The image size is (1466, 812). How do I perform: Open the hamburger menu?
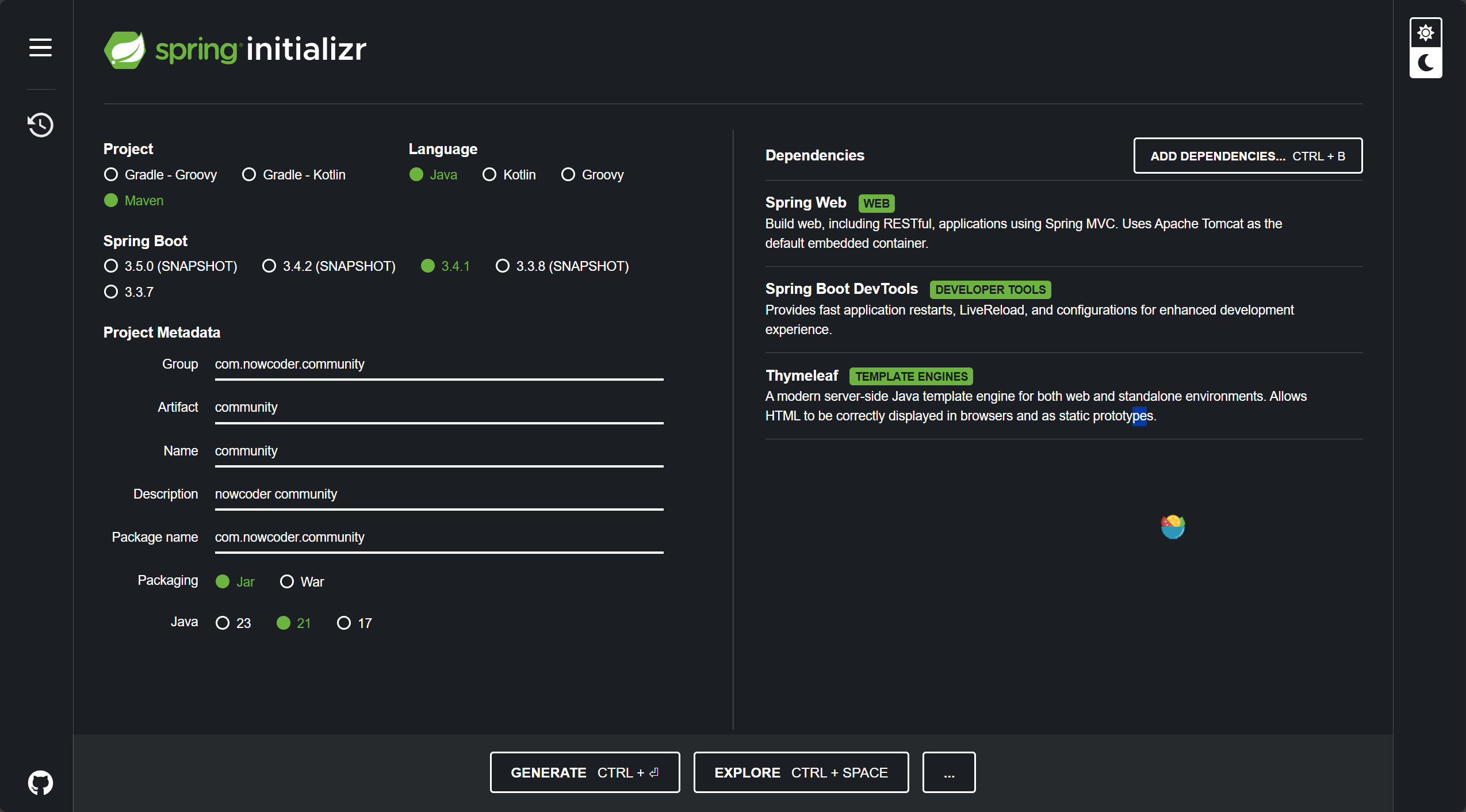[40, 47]
